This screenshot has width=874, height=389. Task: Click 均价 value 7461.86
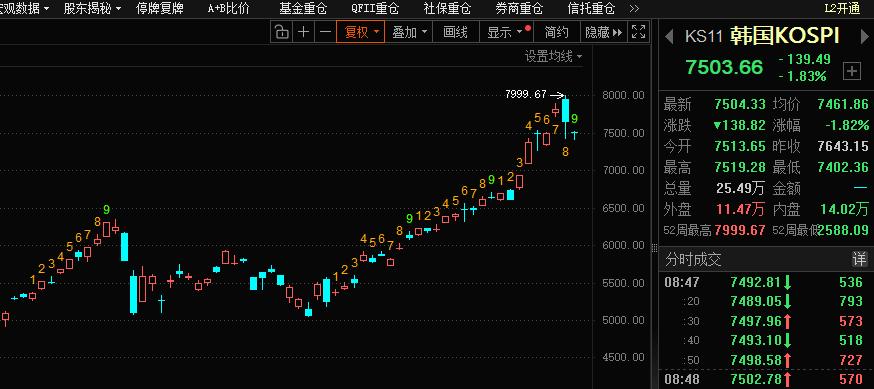pyautogui.click(x=843, y=104)
